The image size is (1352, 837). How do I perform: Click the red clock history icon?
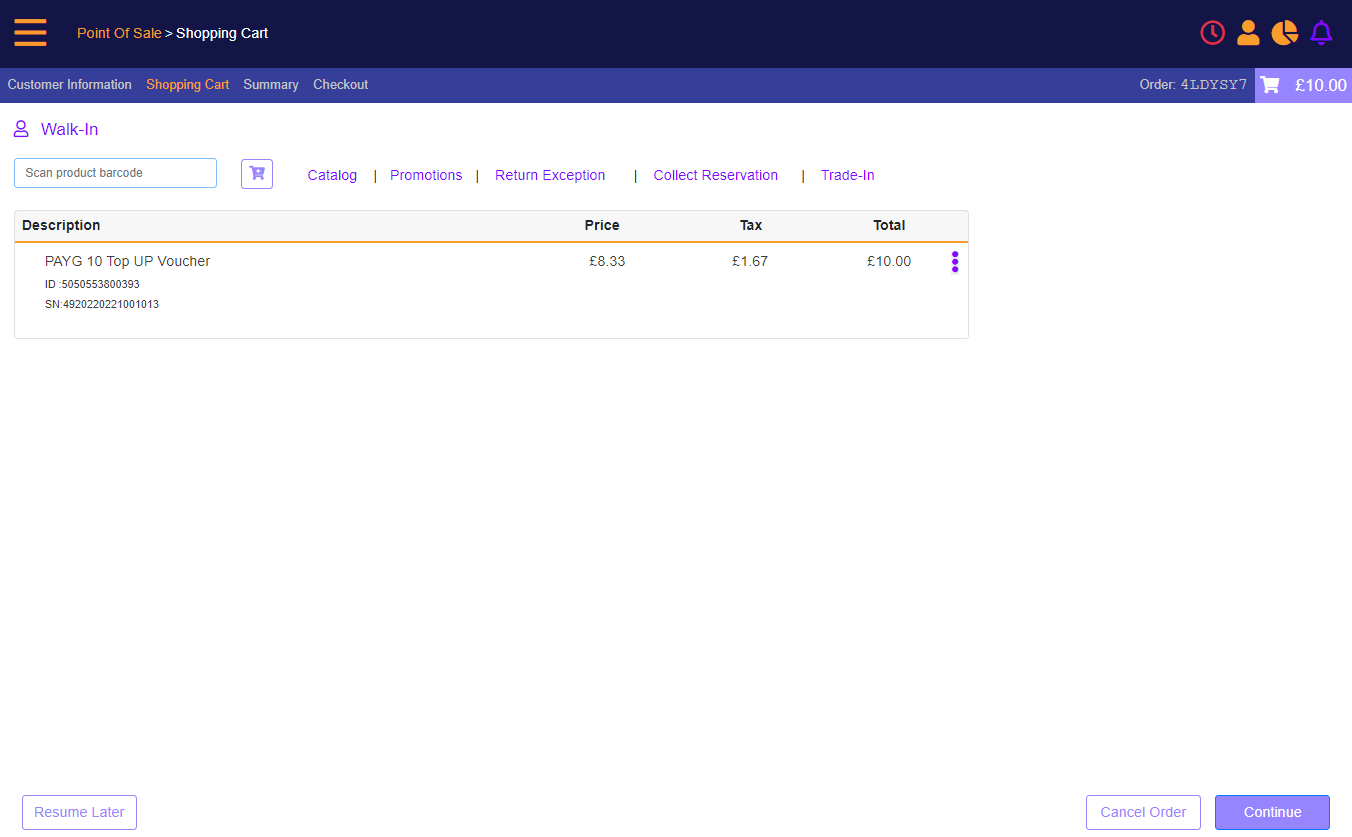pyautogui.click(x=1212, y=33)
